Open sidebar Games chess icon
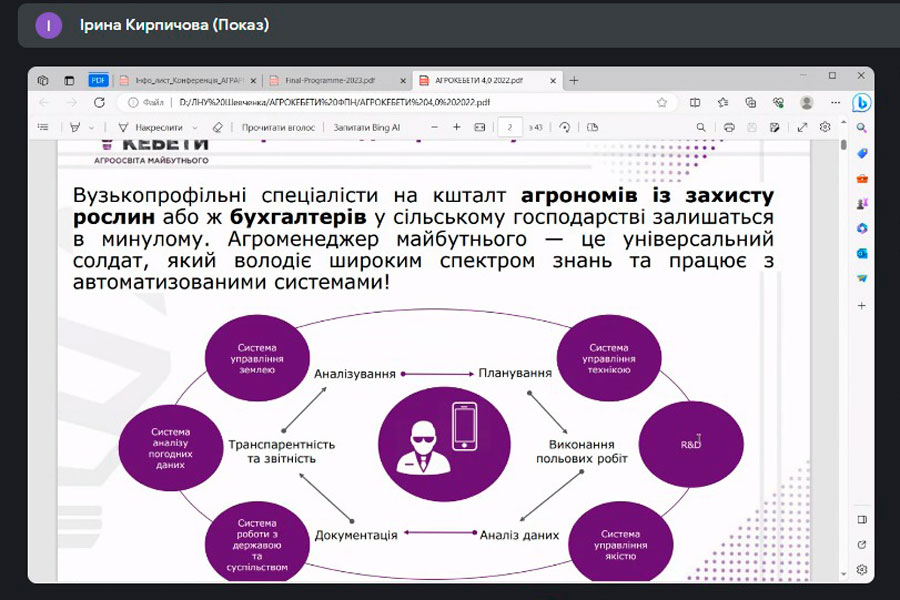Image resolution: width=900 pixels, height=600 pixels. [862, 203]
